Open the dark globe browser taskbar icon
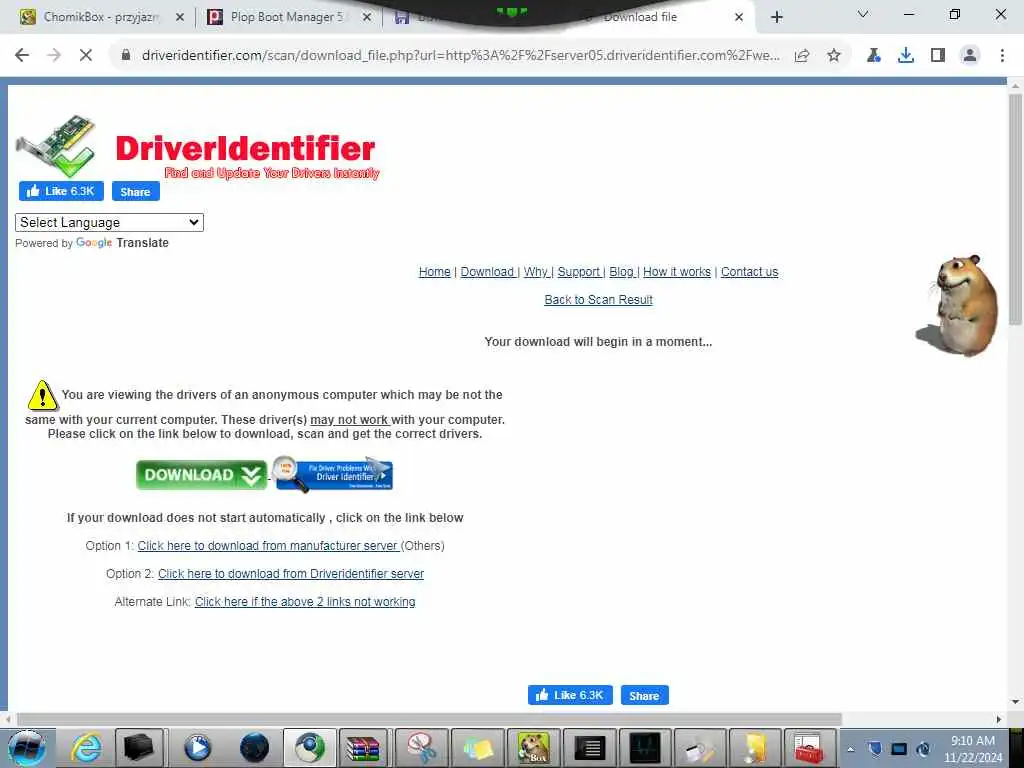This screenshot has width=1024, height=768. [254, 748]
